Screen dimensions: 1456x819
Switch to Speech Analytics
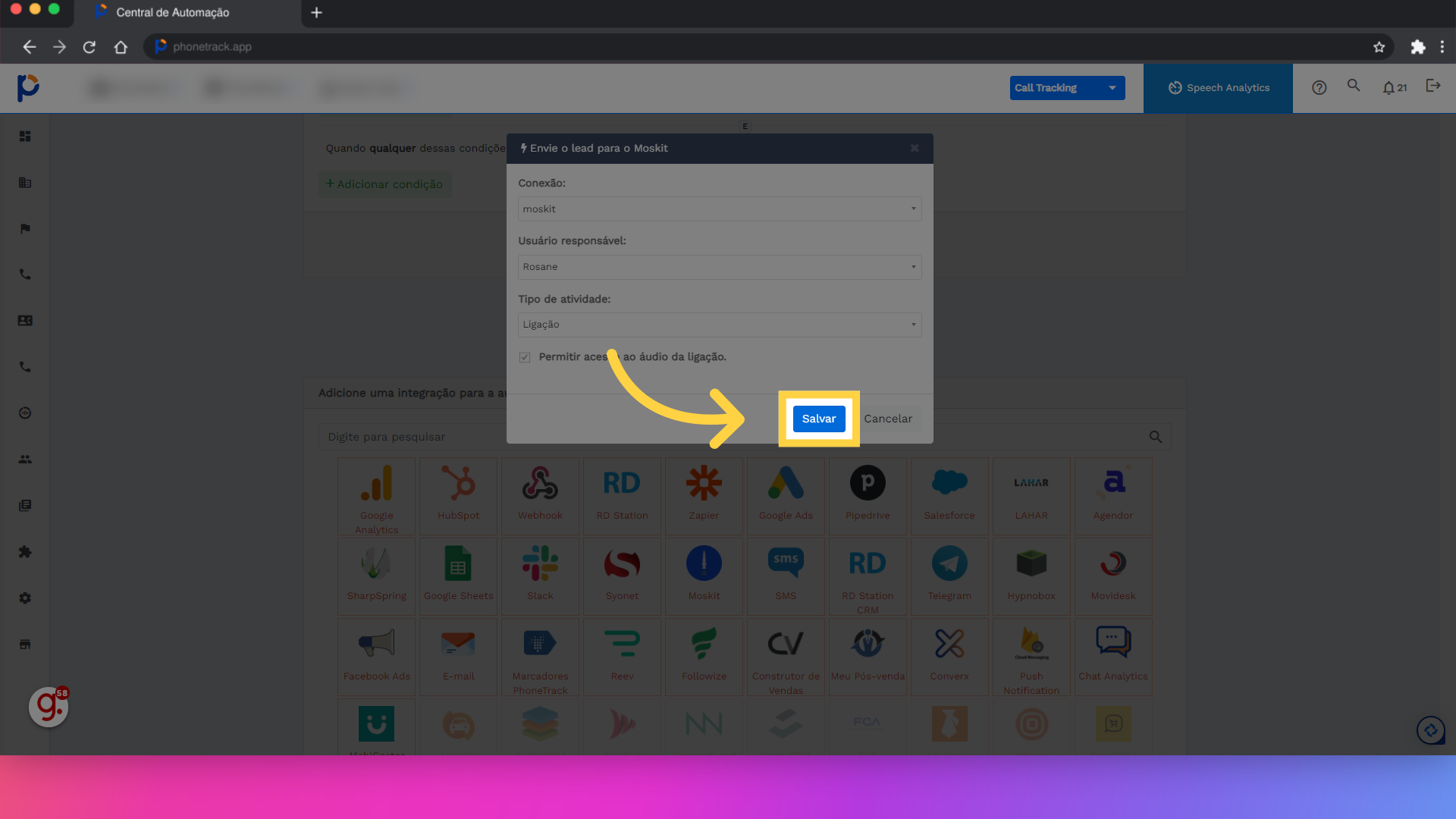click(x=1218, y=88)
